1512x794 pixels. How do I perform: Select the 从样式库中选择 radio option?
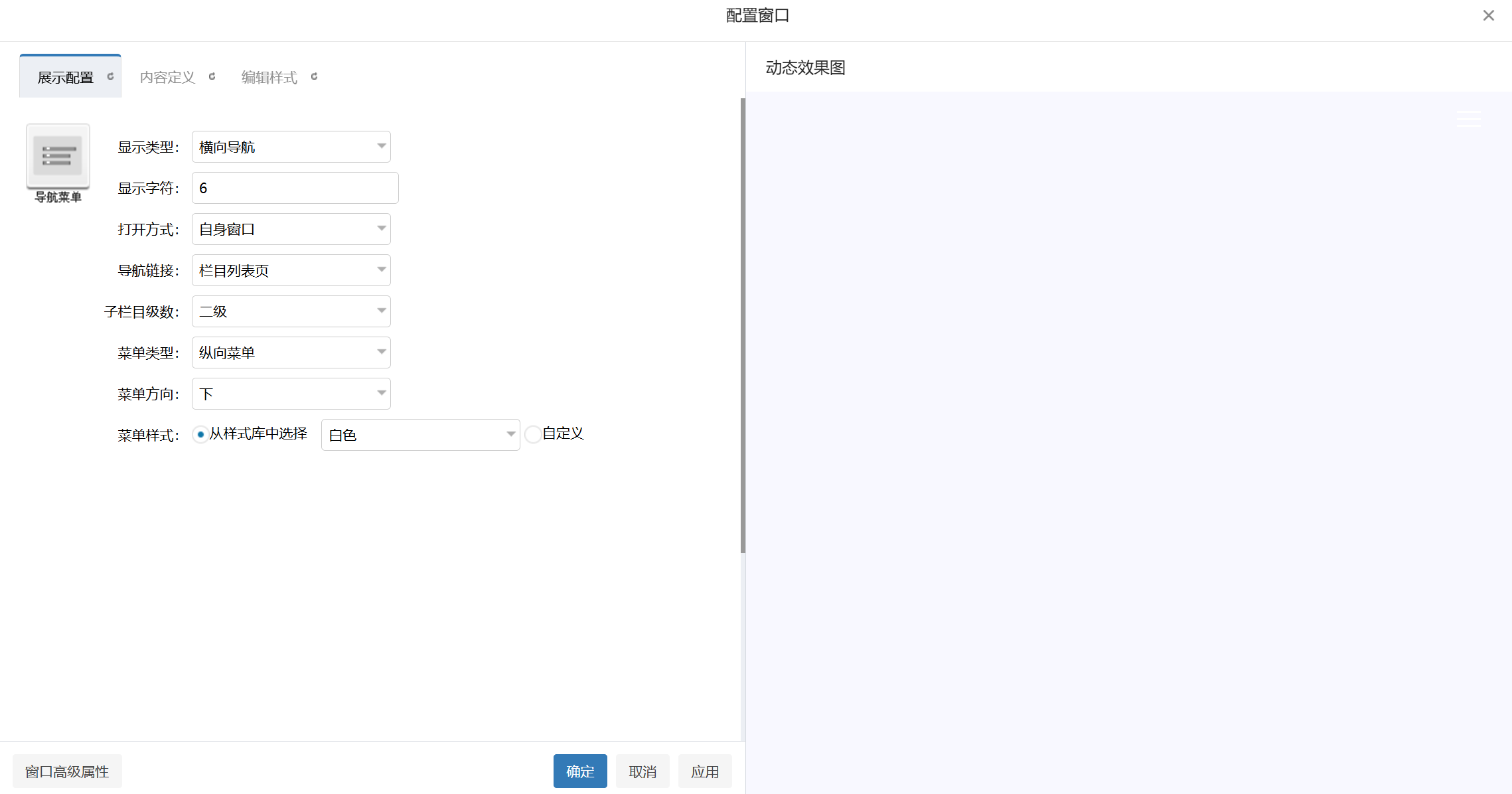(x=200, y=434)
